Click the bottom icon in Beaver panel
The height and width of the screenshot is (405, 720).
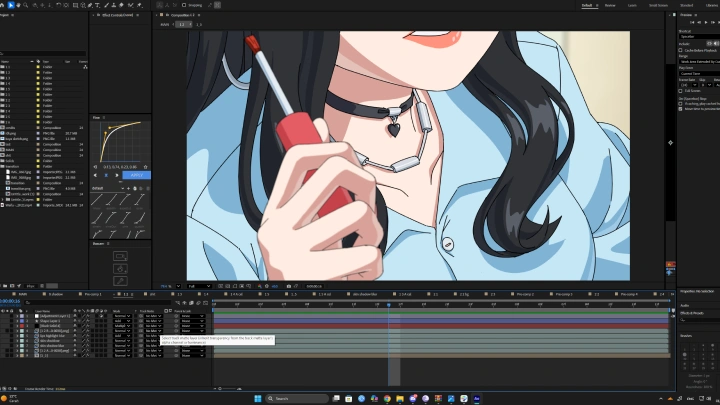[x=120, y=281]
